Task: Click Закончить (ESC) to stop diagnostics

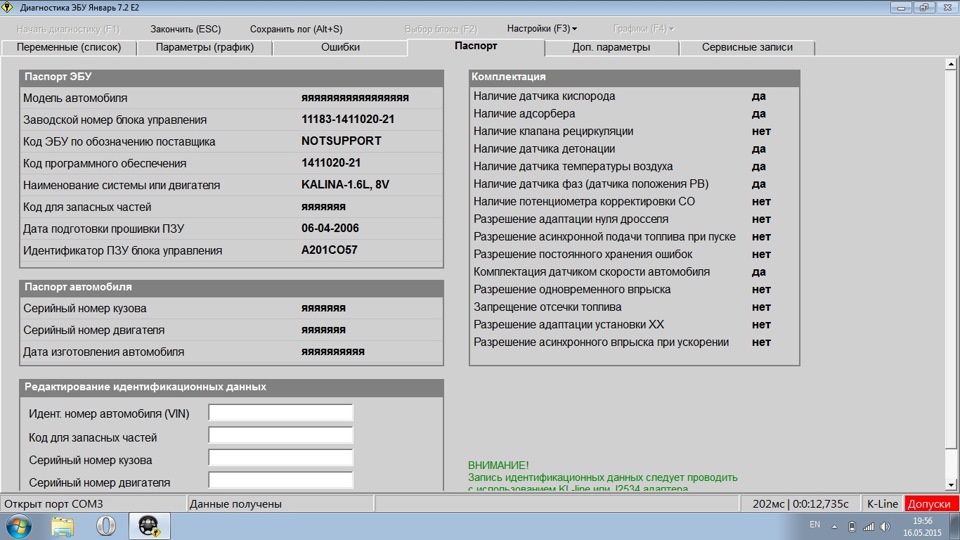Action: point(186,29)
